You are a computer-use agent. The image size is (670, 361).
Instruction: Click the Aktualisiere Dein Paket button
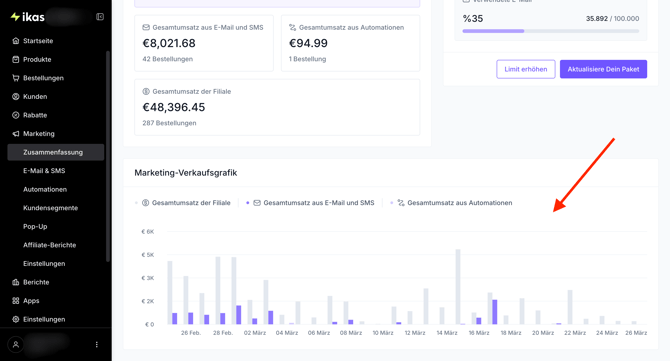point(603,69)
